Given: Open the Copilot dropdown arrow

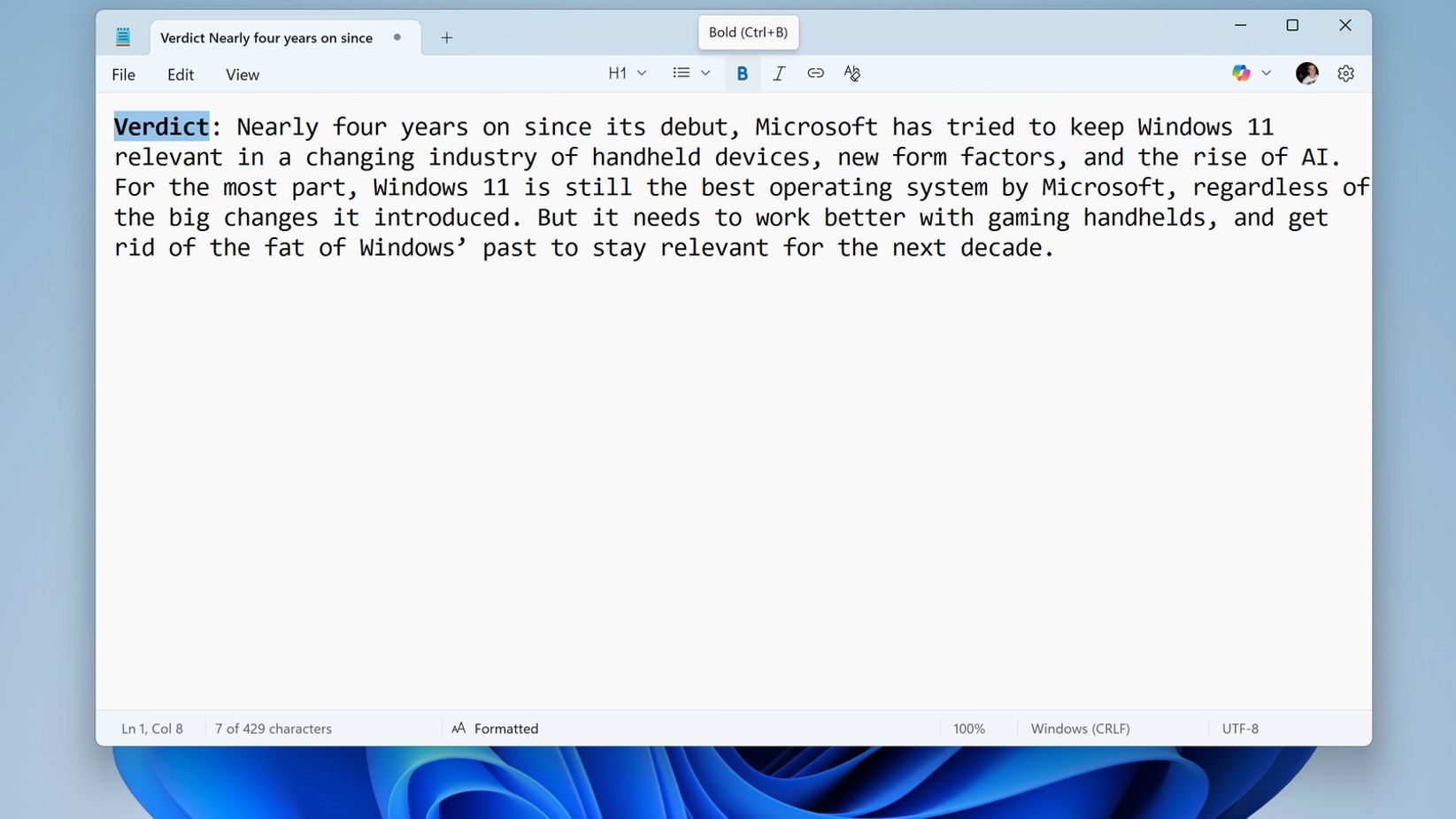Looking at the screenshot, I should click(1266, 73).
